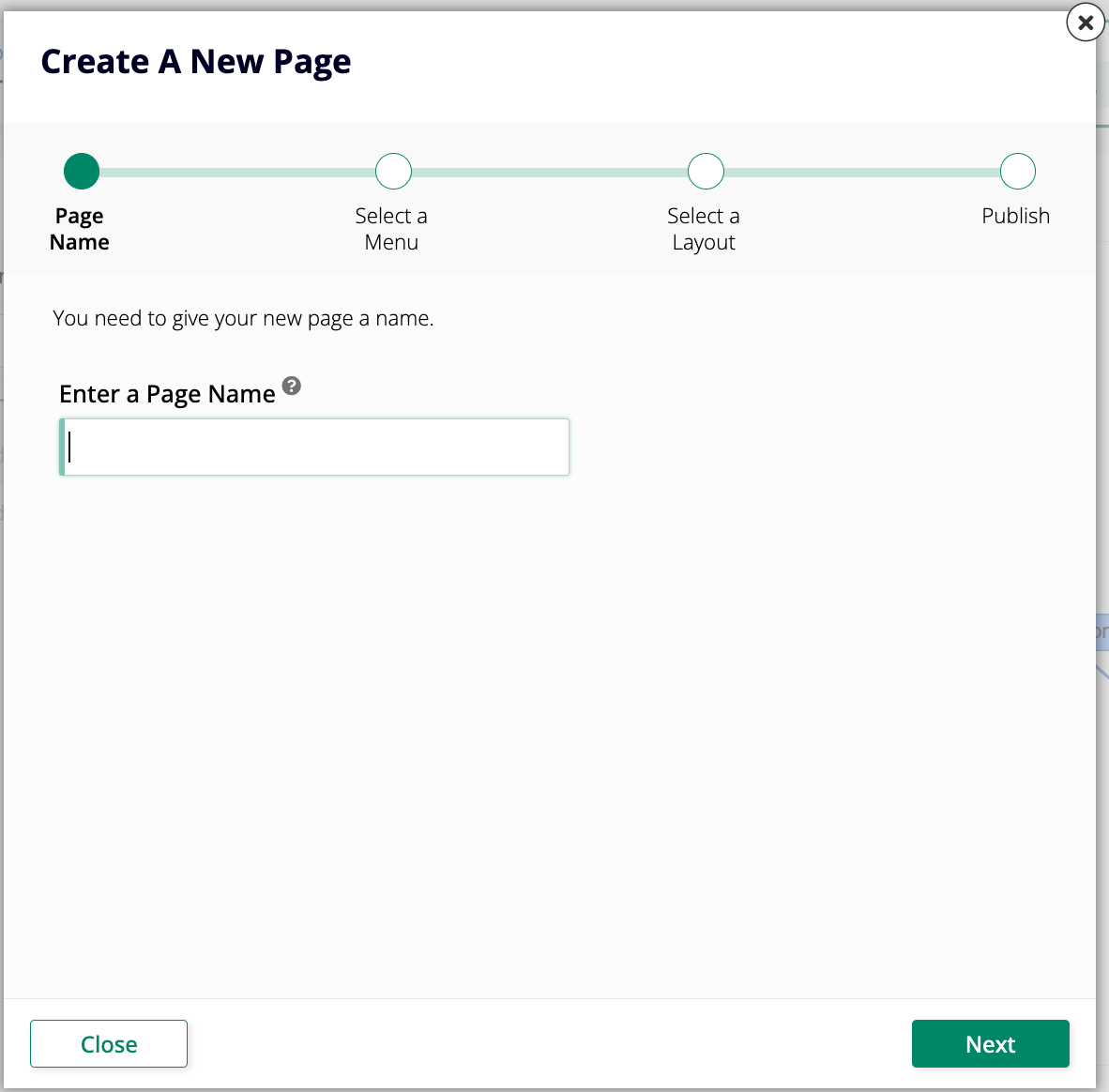Click the empty Publish step circle
This screenshot has height=1092, width=1109.
1017,171
